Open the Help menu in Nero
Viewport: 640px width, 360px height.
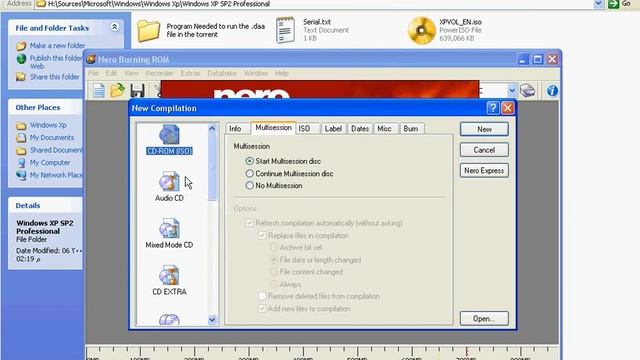tap(281, 73)
